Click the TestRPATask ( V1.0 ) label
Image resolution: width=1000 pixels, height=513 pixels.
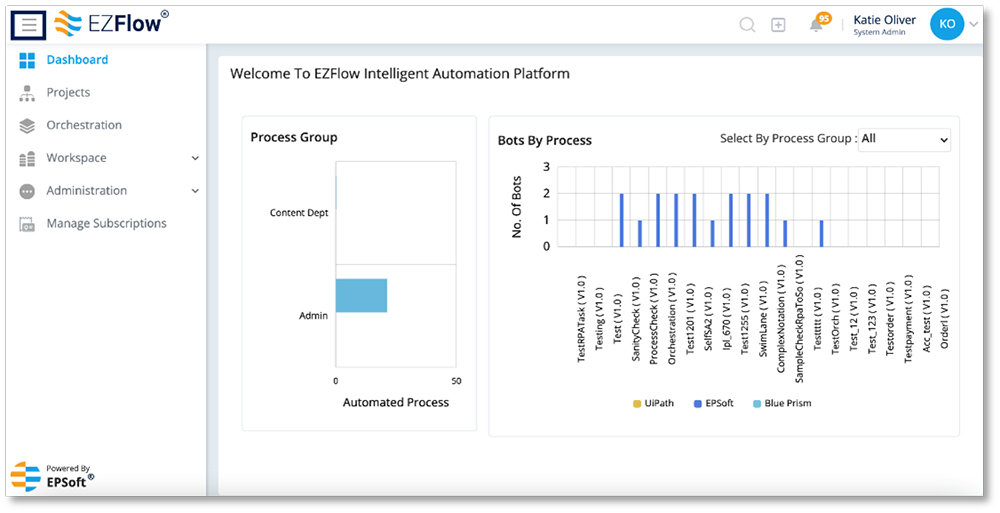tap(581, 319)
